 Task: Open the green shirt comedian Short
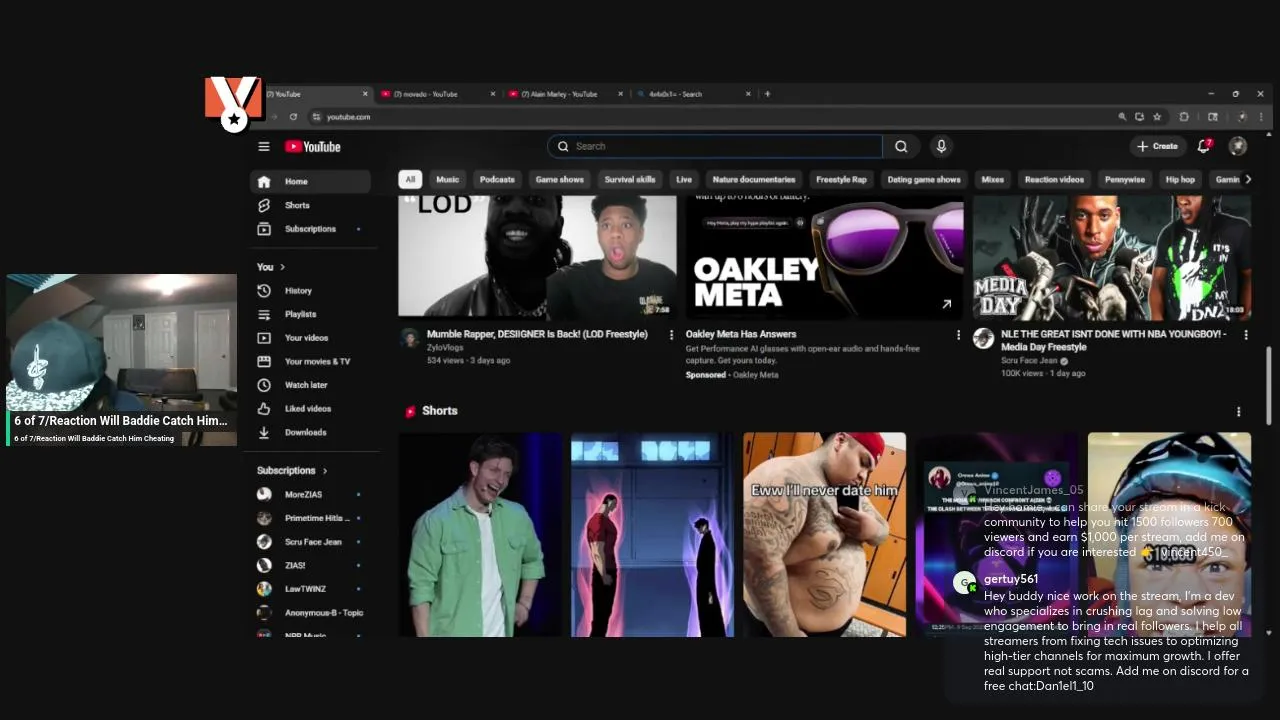(480, 535)
